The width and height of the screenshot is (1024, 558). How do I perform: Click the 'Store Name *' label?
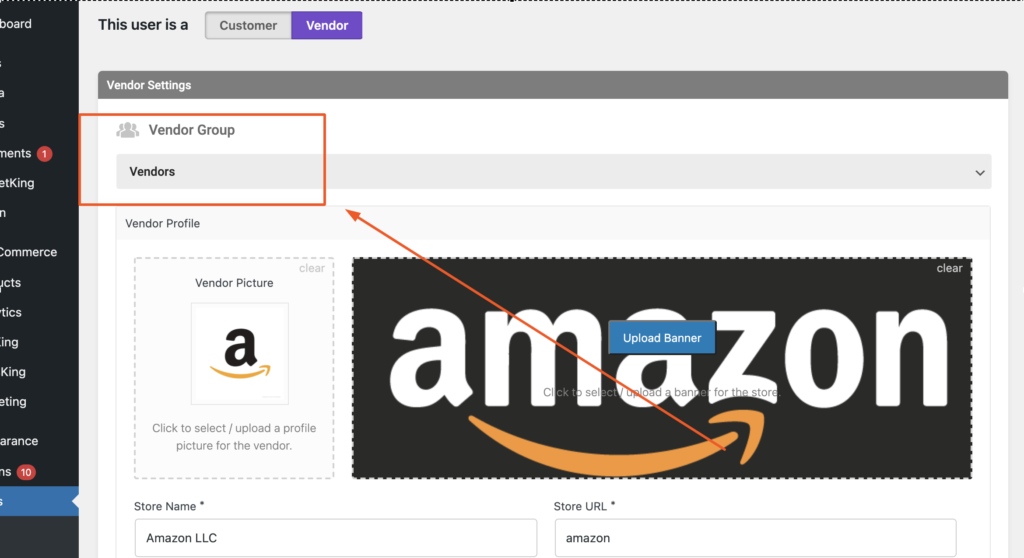(169, 506)
